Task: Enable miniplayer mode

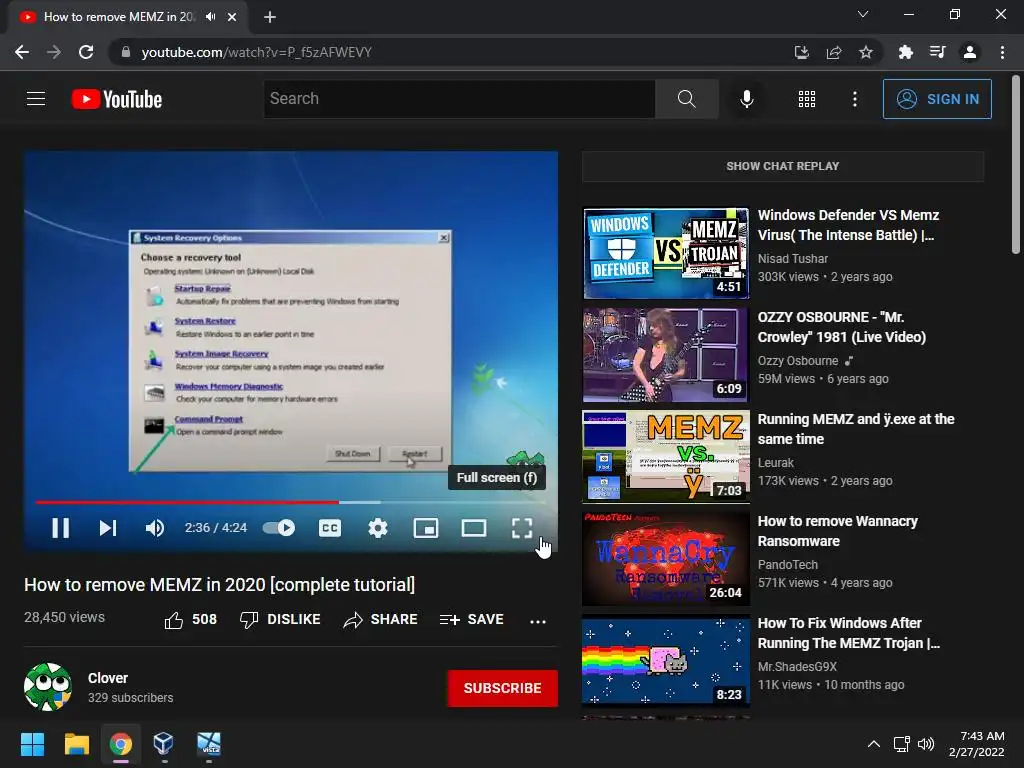Action: 426,528
